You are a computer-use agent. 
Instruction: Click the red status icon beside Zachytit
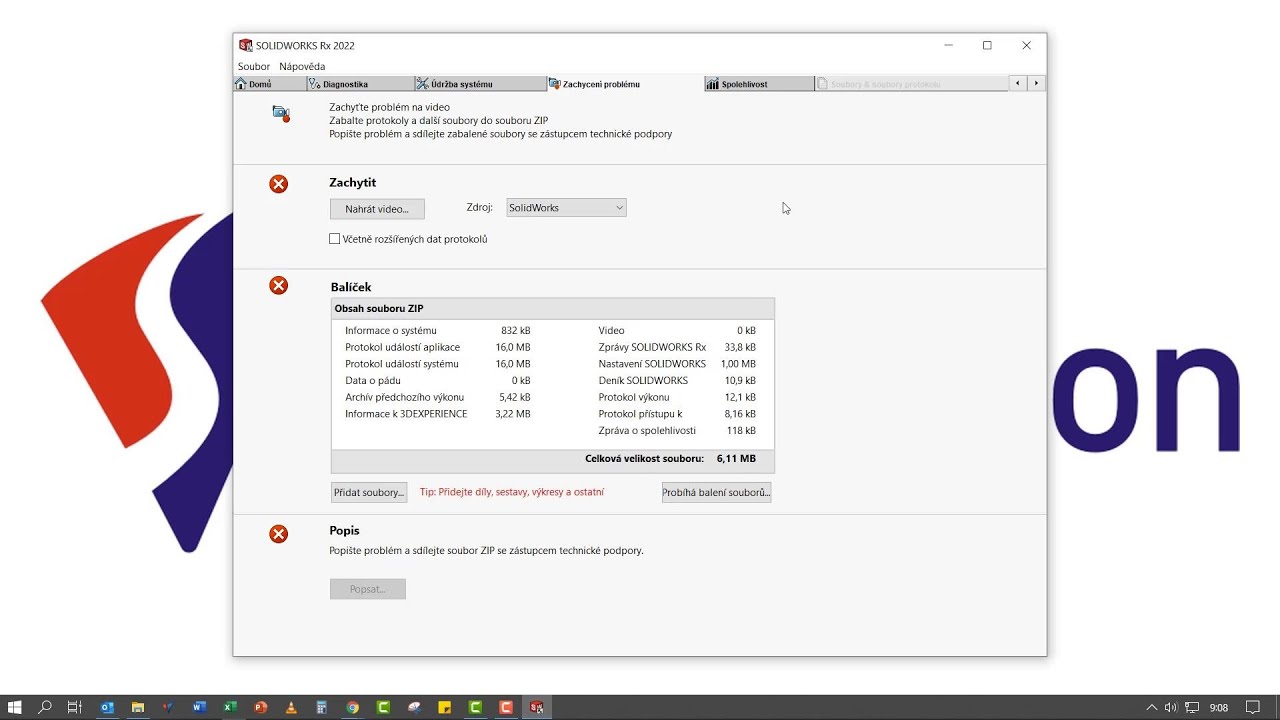pos(279,184)
